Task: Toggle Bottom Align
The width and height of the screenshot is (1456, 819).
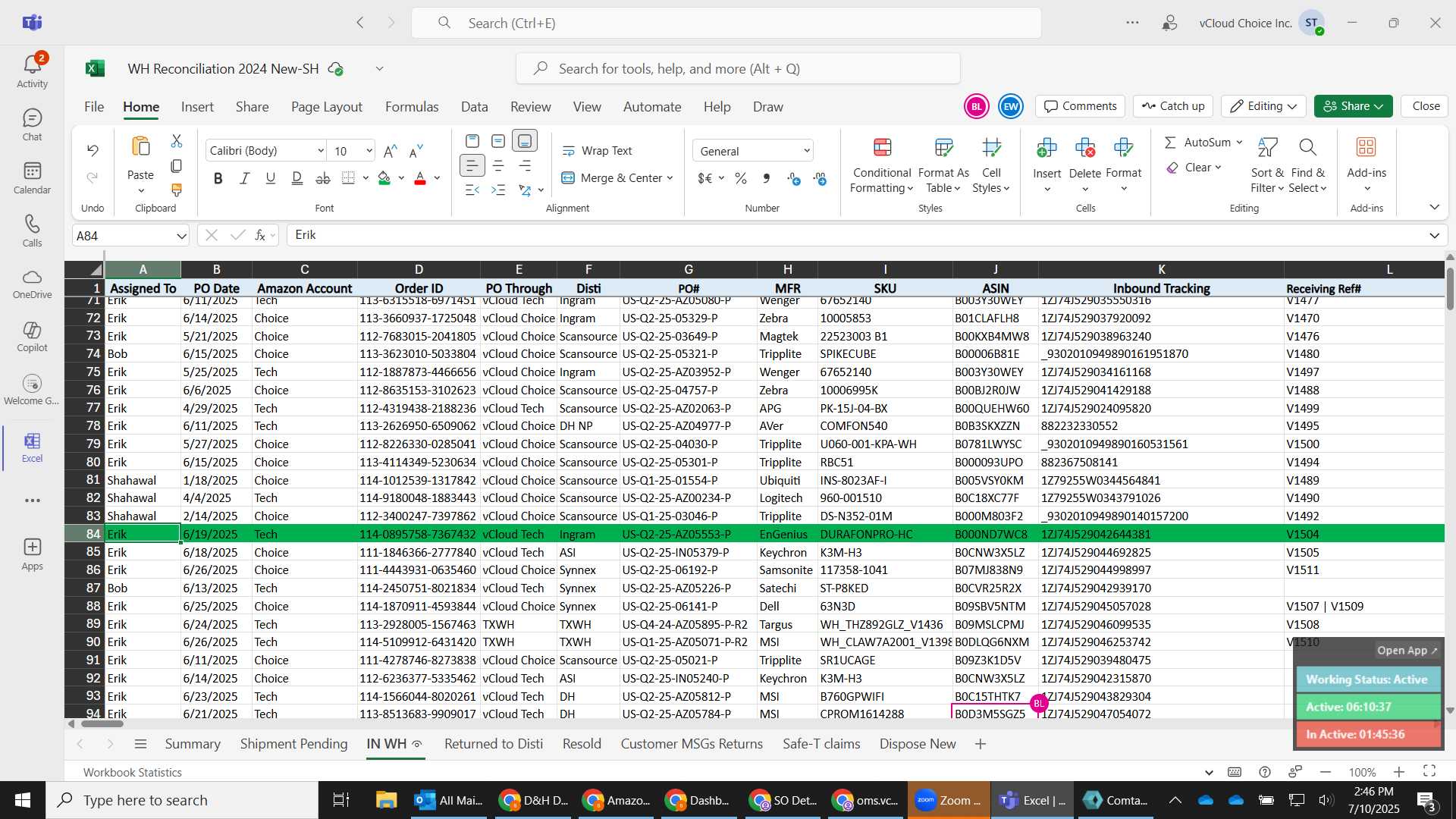Action: pyautogui.click(x=525, y=141)
